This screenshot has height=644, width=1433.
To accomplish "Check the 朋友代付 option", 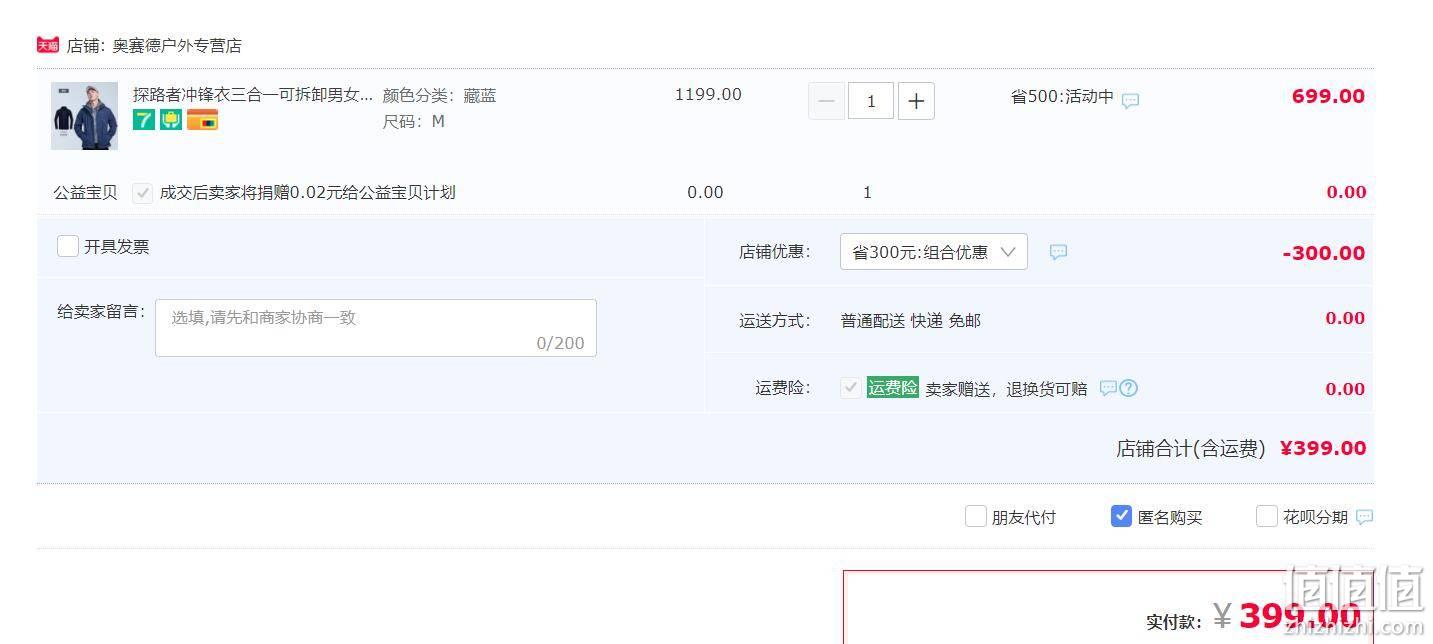I will 976,516.
